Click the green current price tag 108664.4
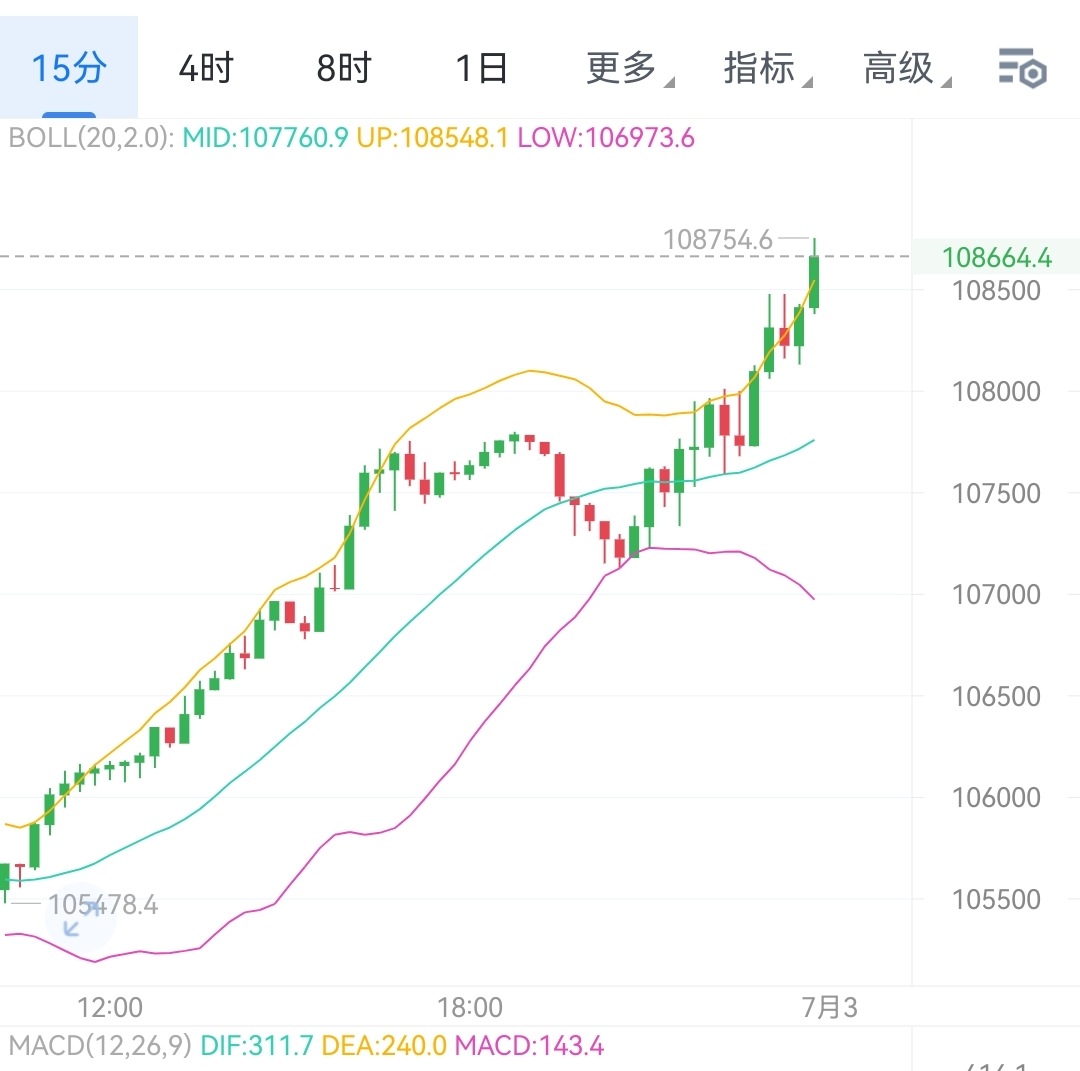This screenshot has width=1080, height=1071. [996, 258]
